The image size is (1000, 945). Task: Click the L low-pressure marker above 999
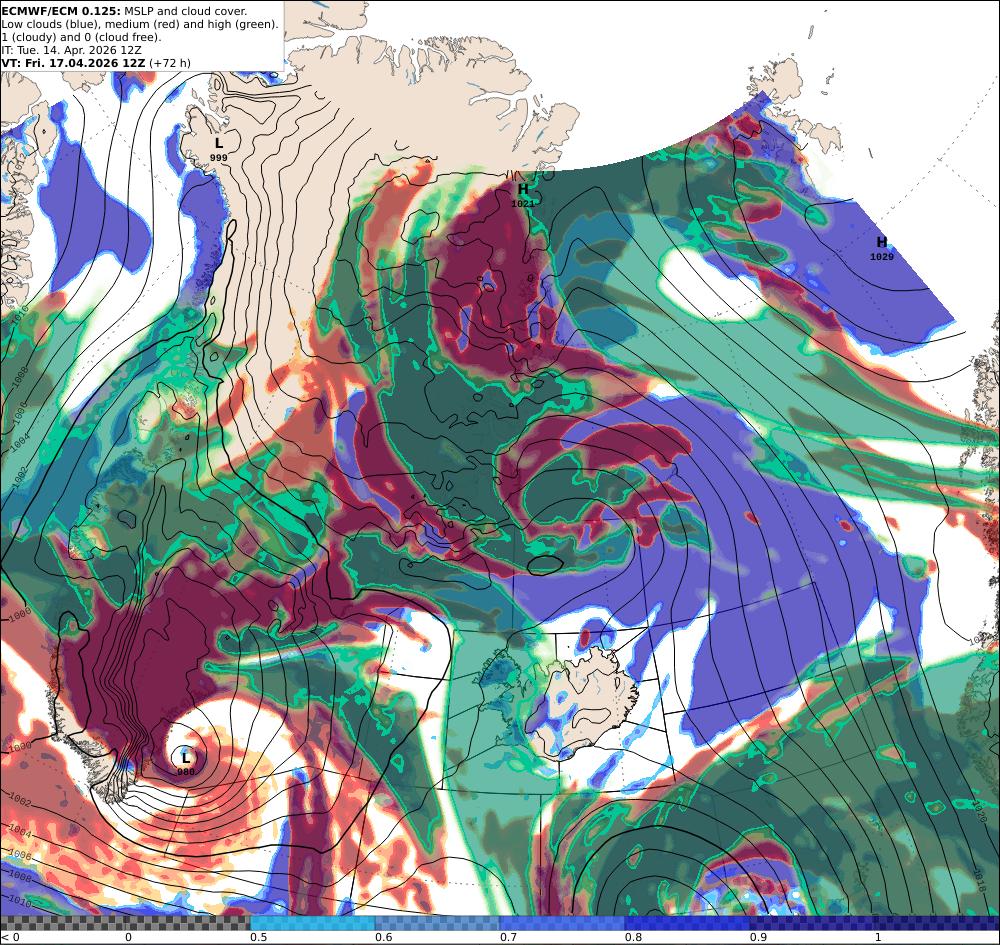(219, 143)
